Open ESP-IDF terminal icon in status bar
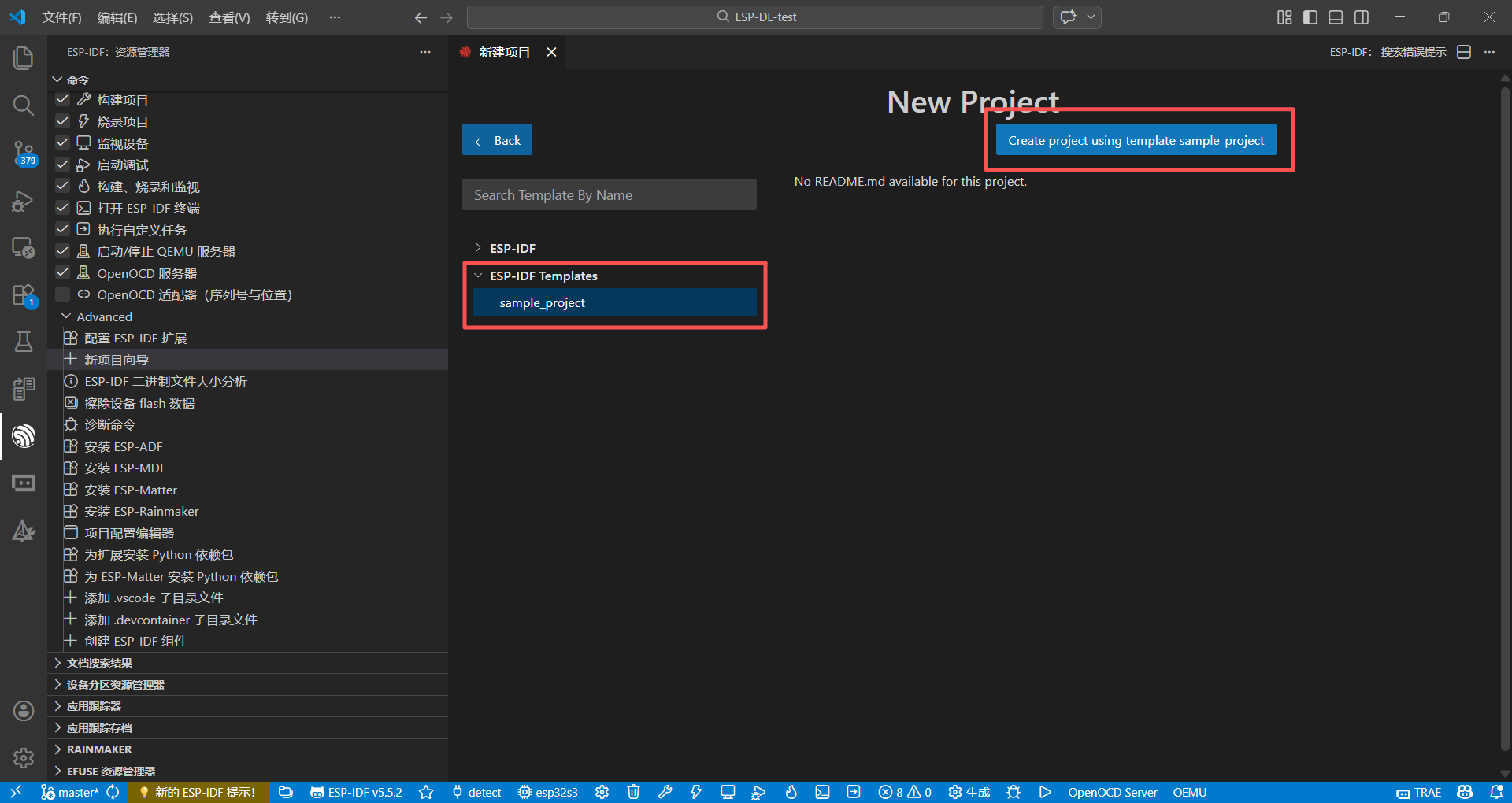Image resolution: width=1512 pixels, height=803 pixels. (x=822, y=792)
